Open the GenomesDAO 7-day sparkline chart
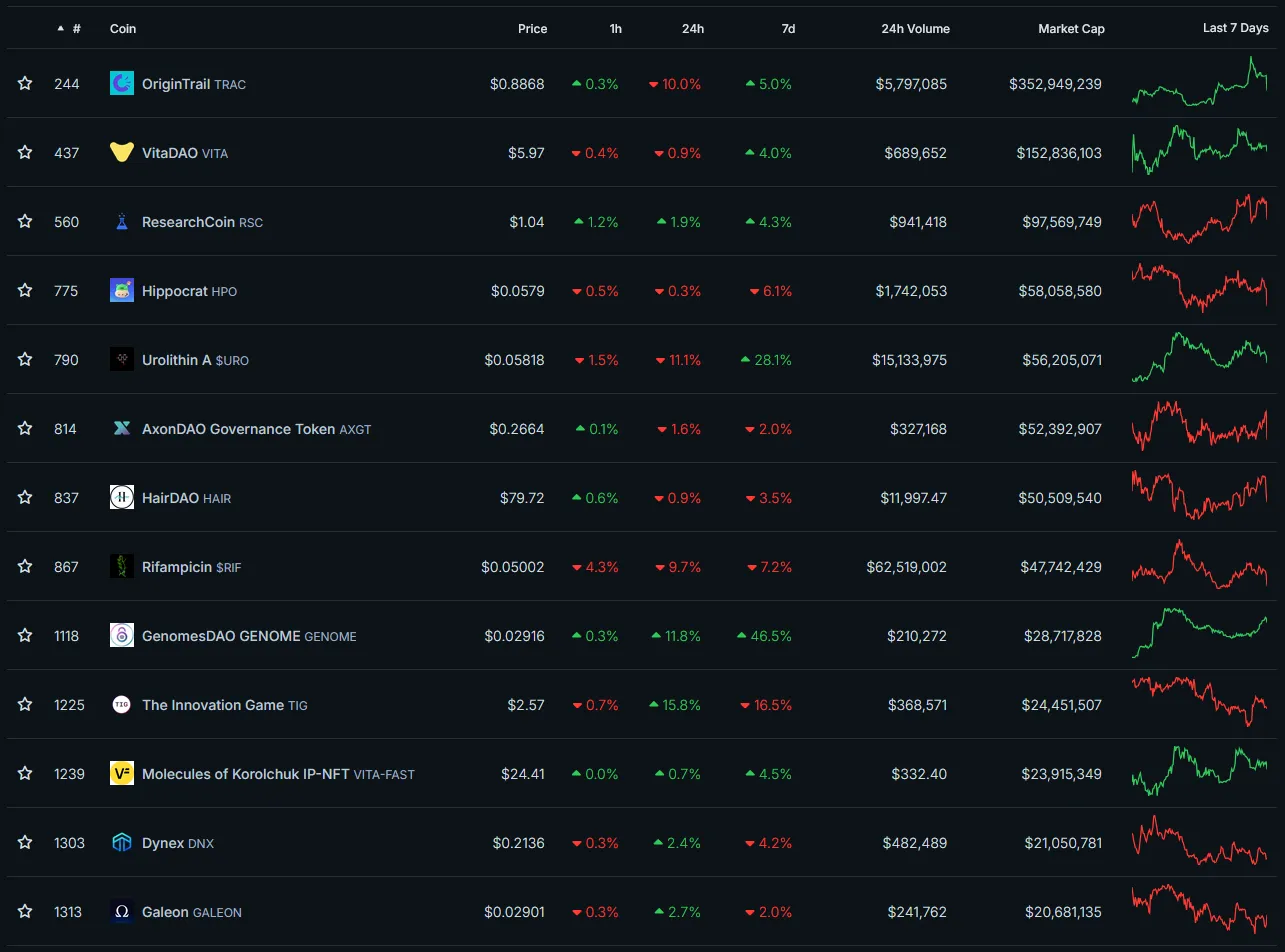The image size is (1285, 952). click(1200, 633)
